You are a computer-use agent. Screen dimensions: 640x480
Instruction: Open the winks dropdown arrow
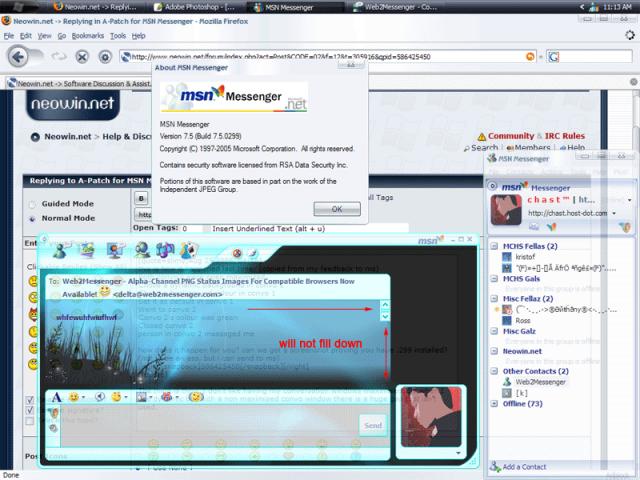coord(126,397)
